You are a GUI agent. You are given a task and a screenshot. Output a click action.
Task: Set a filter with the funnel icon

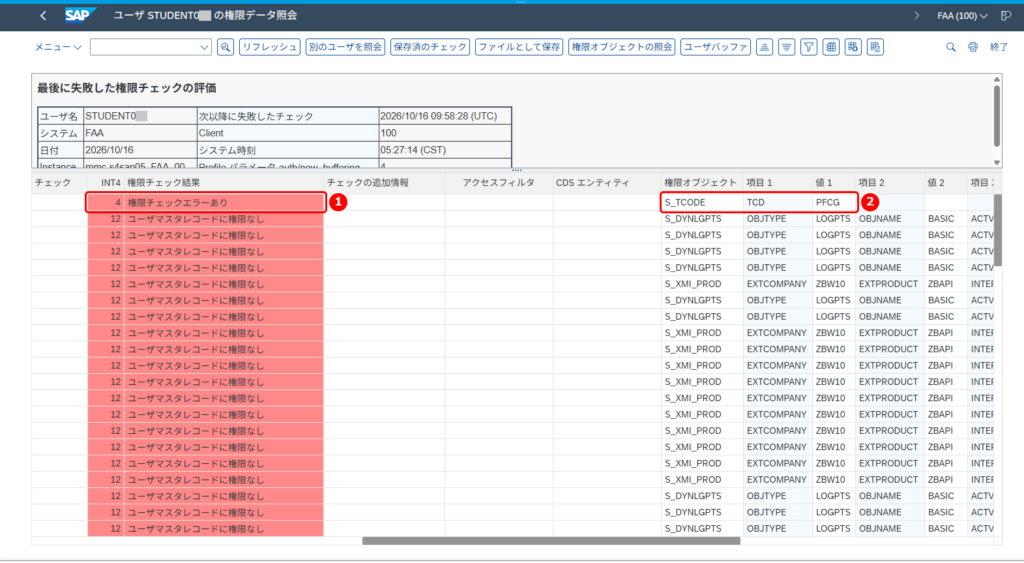pyautogui.click(x=808, y=47)
